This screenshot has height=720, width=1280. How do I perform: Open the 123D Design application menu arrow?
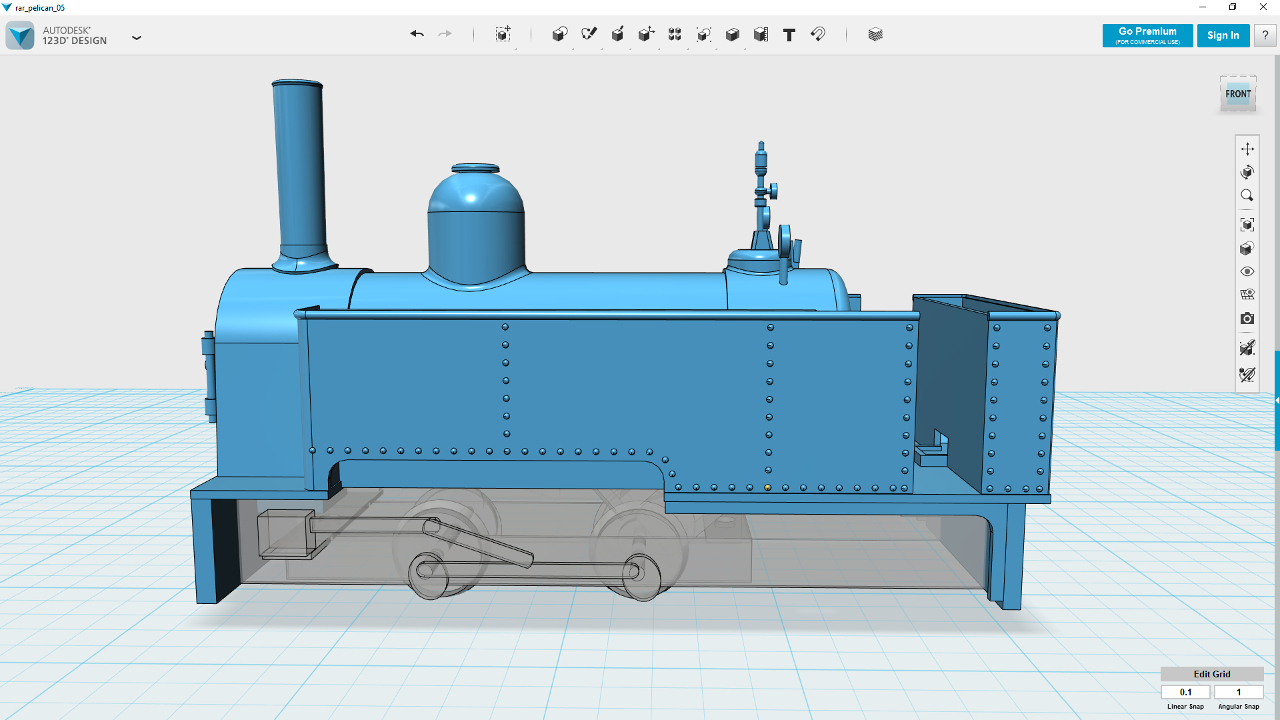pyautogui.click(x=137, y=38)
